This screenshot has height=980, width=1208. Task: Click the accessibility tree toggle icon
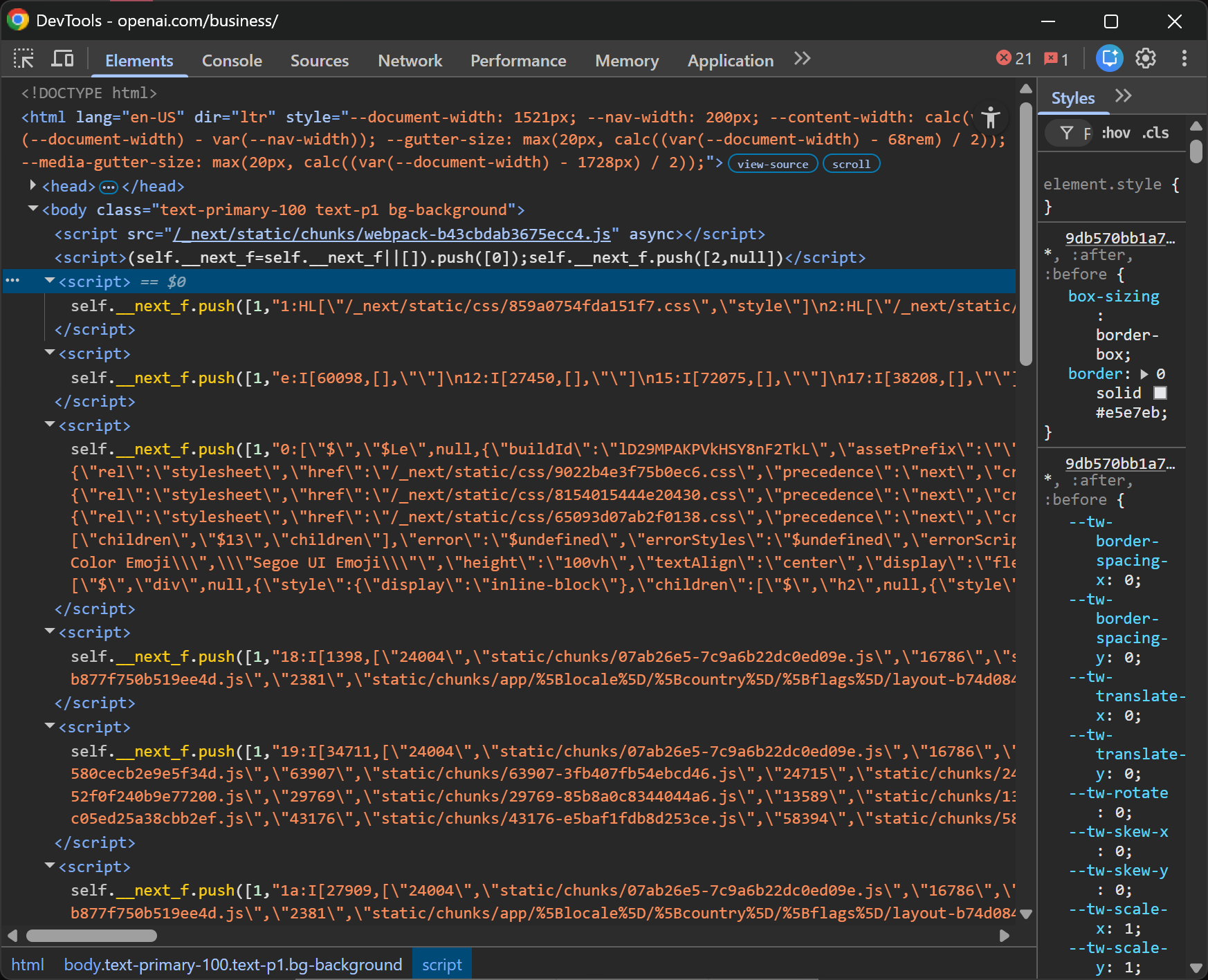point(991,118)
